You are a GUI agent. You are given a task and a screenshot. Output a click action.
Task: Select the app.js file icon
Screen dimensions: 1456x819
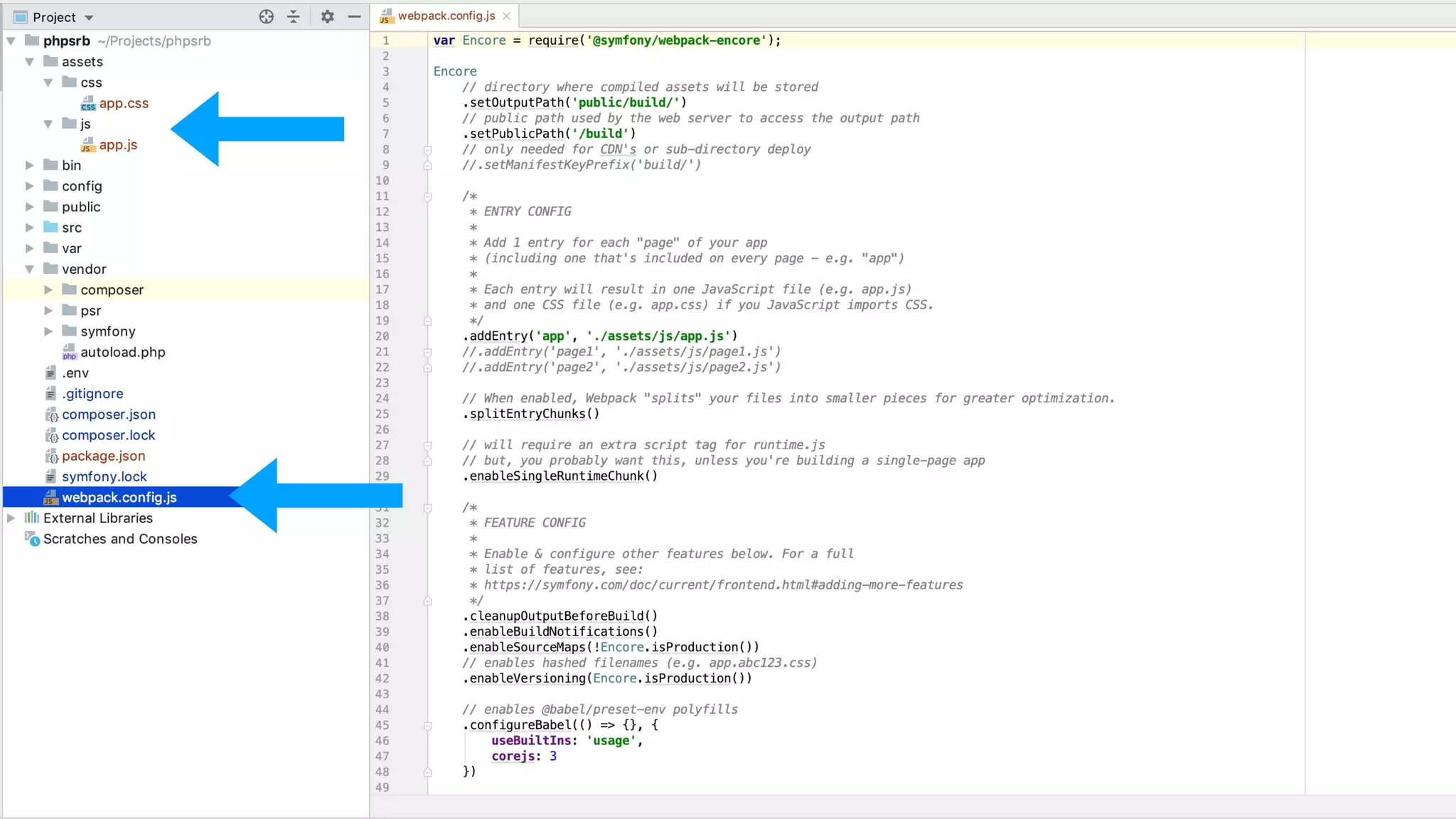pos(87,145)
